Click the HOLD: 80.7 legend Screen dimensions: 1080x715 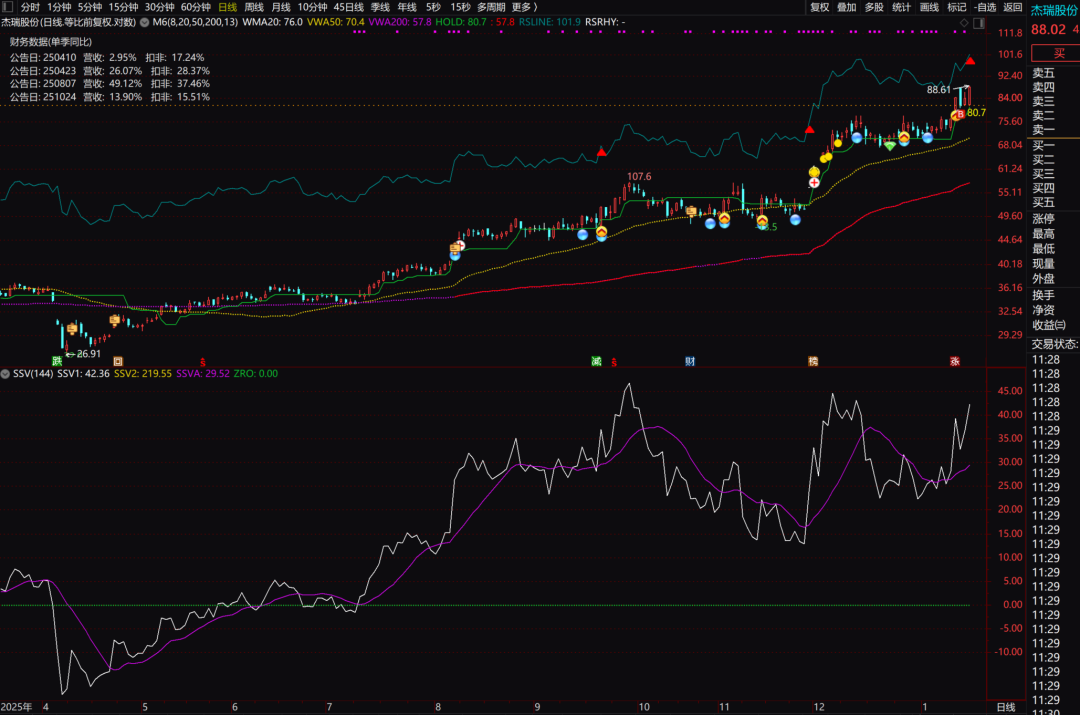pos(461,22)
